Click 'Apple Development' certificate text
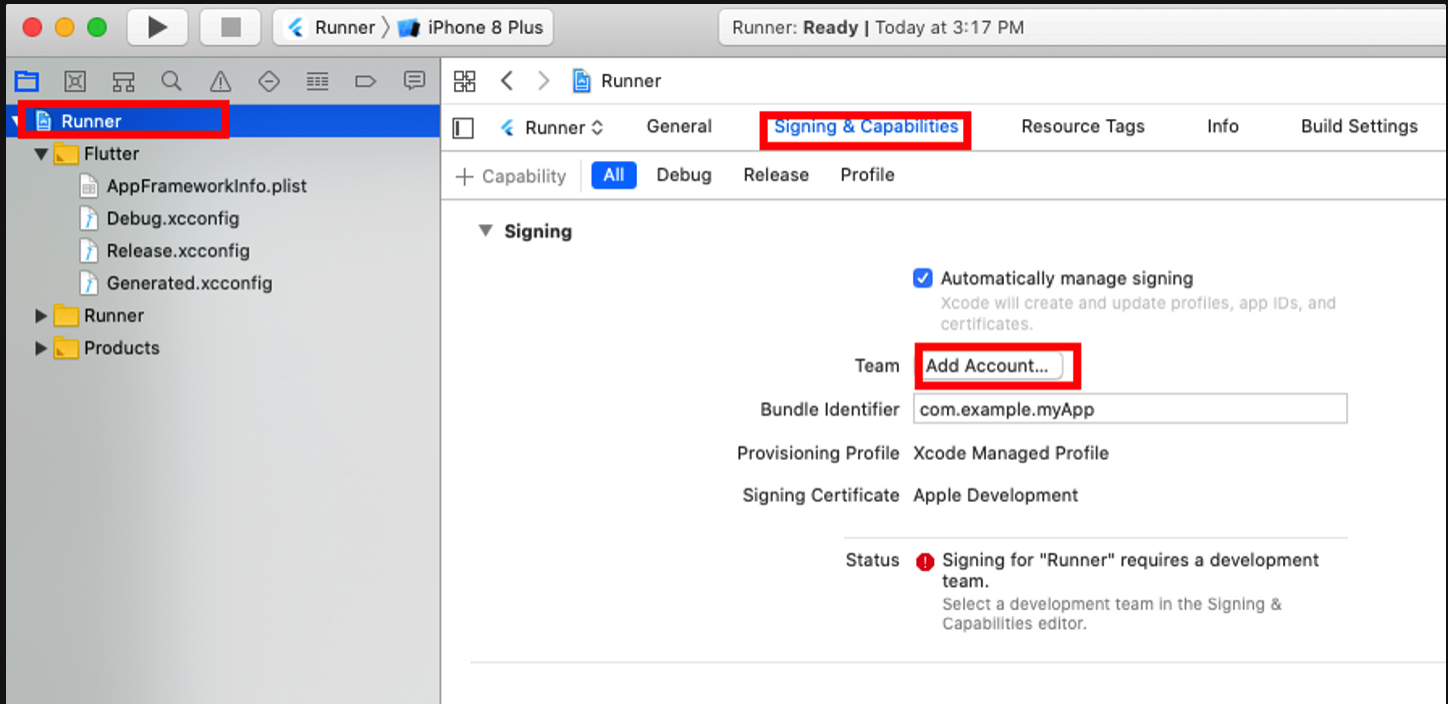Viewport: 1448px width, 704px height. tap(996, 495)
